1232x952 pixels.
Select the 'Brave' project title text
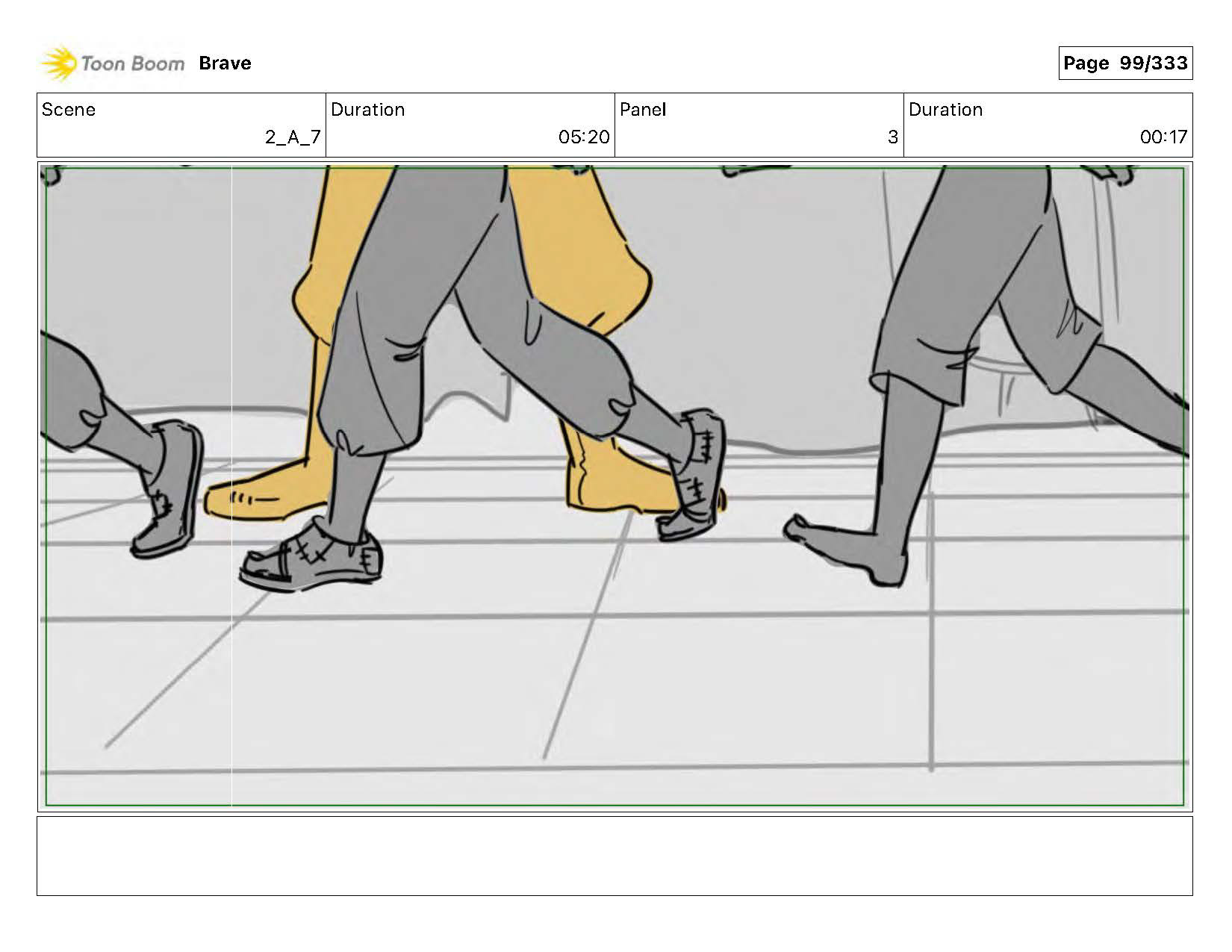225,63
